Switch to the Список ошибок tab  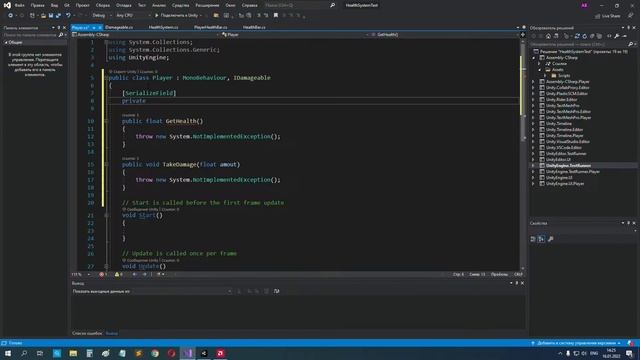click(x=87, y=333)
